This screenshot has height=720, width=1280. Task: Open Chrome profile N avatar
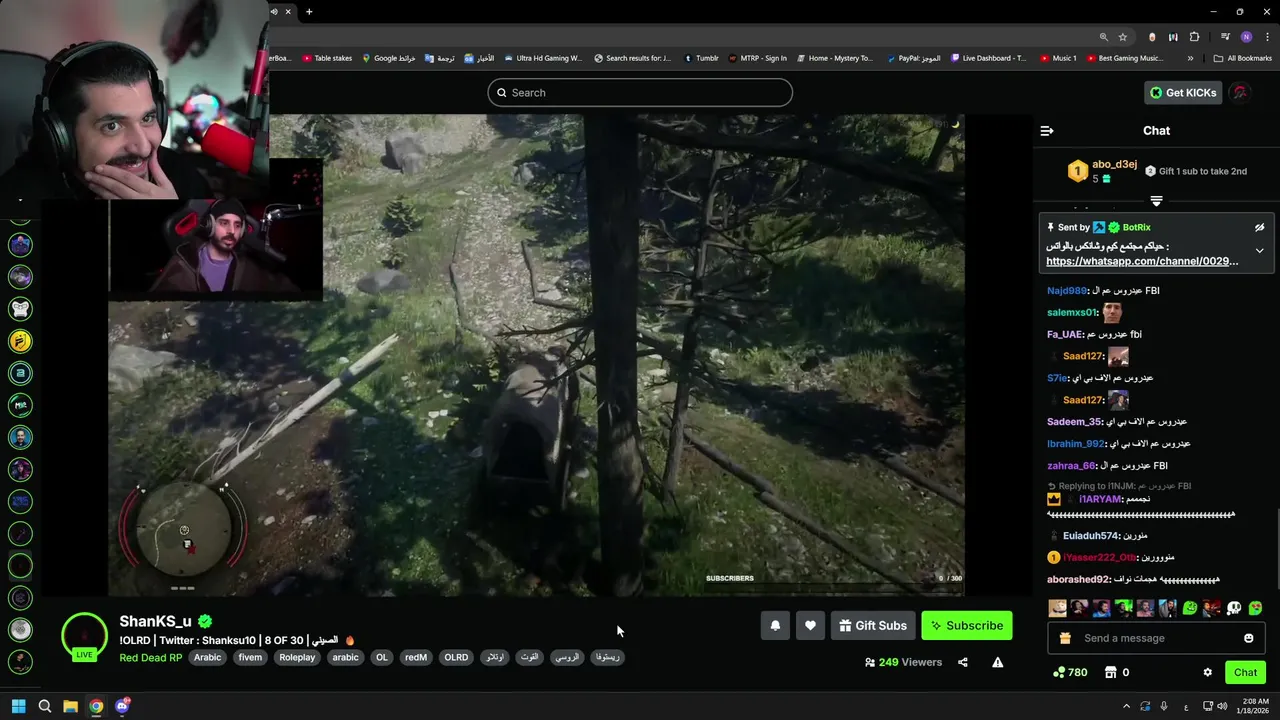click(1246, 37)
